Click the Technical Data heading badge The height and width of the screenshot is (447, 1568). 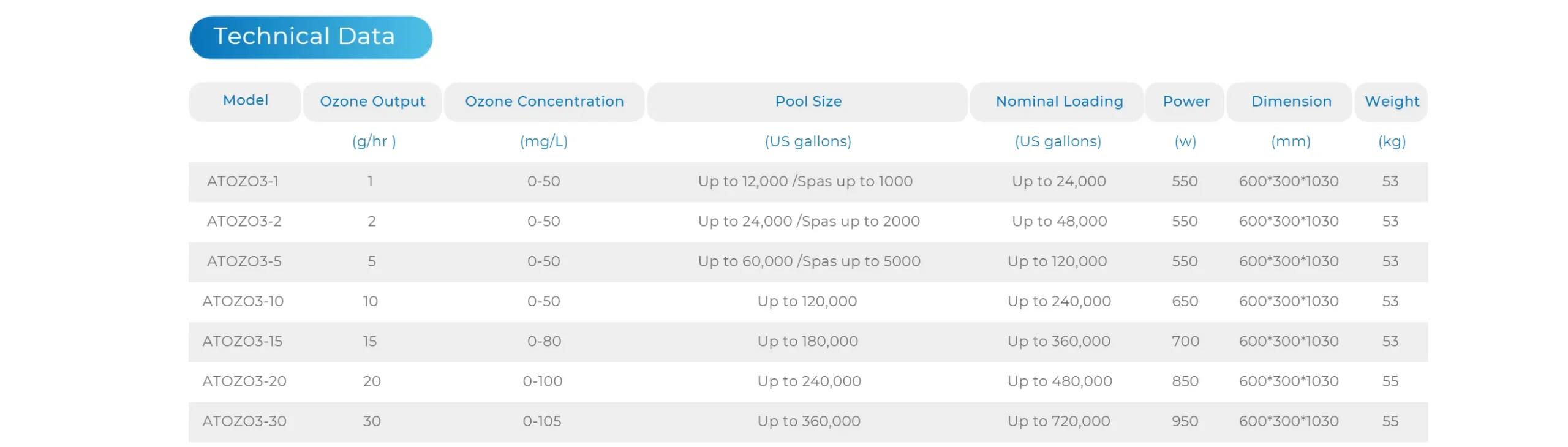pyautogui.click(x=311, y=37)
